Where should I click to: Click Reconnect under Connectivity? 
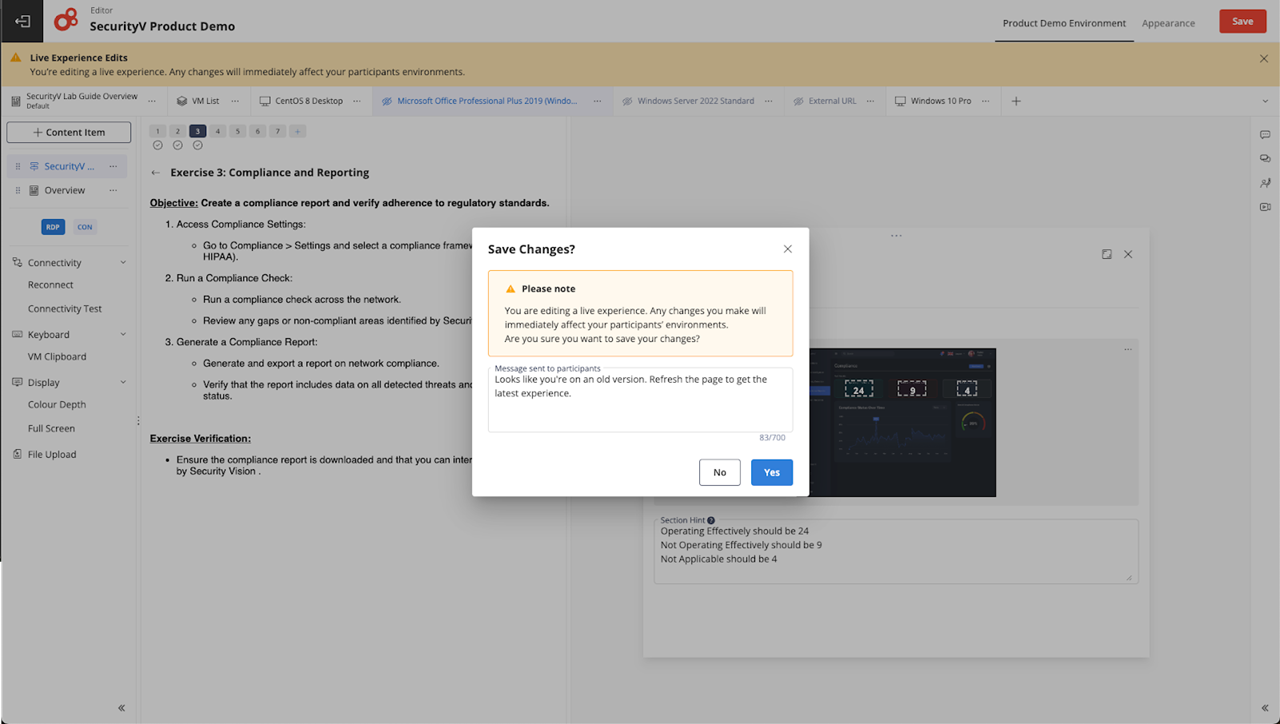[50, 285]
